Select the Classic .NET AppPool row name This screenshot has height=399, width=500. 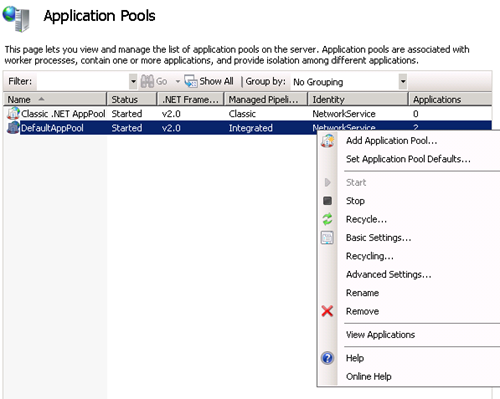[63, 114]
